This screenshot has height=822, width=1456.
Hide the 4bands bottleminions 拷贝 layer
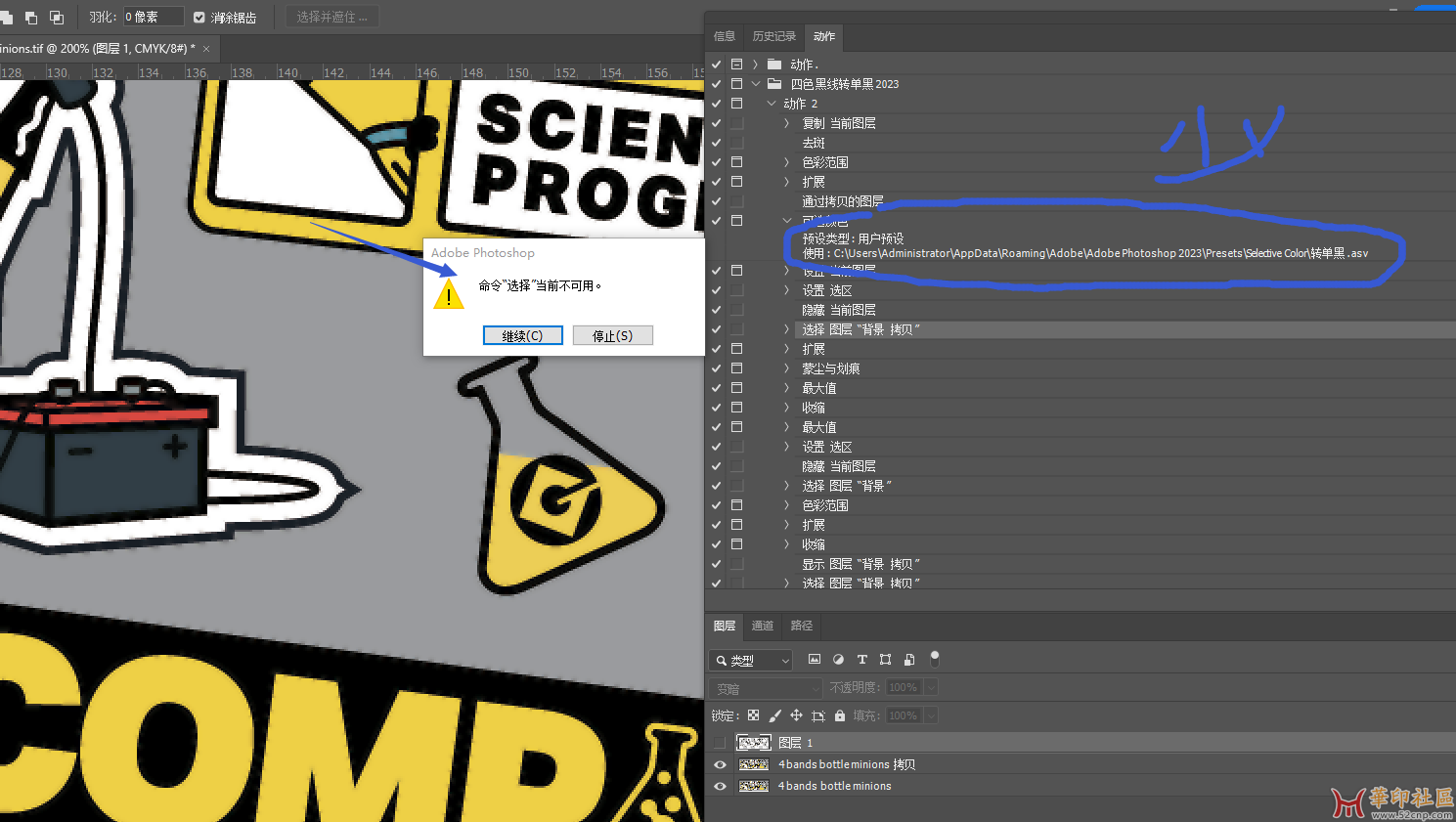tap(720, 764)
